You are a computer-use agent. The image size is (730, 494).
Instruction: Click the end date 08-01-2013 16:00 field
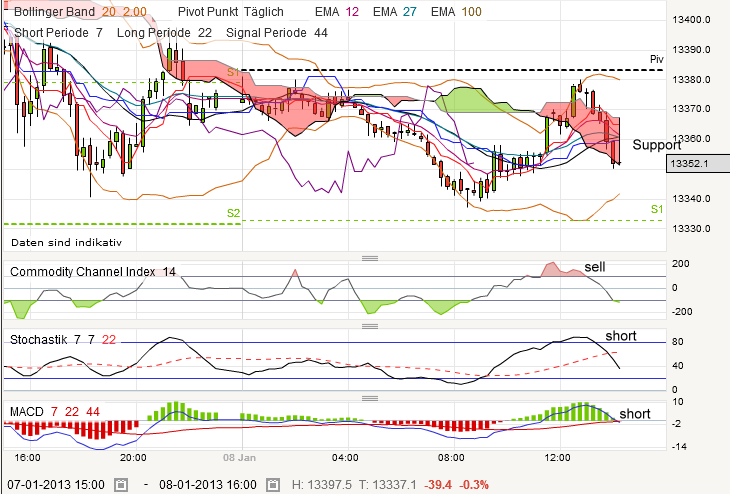[x=208, y=485]
